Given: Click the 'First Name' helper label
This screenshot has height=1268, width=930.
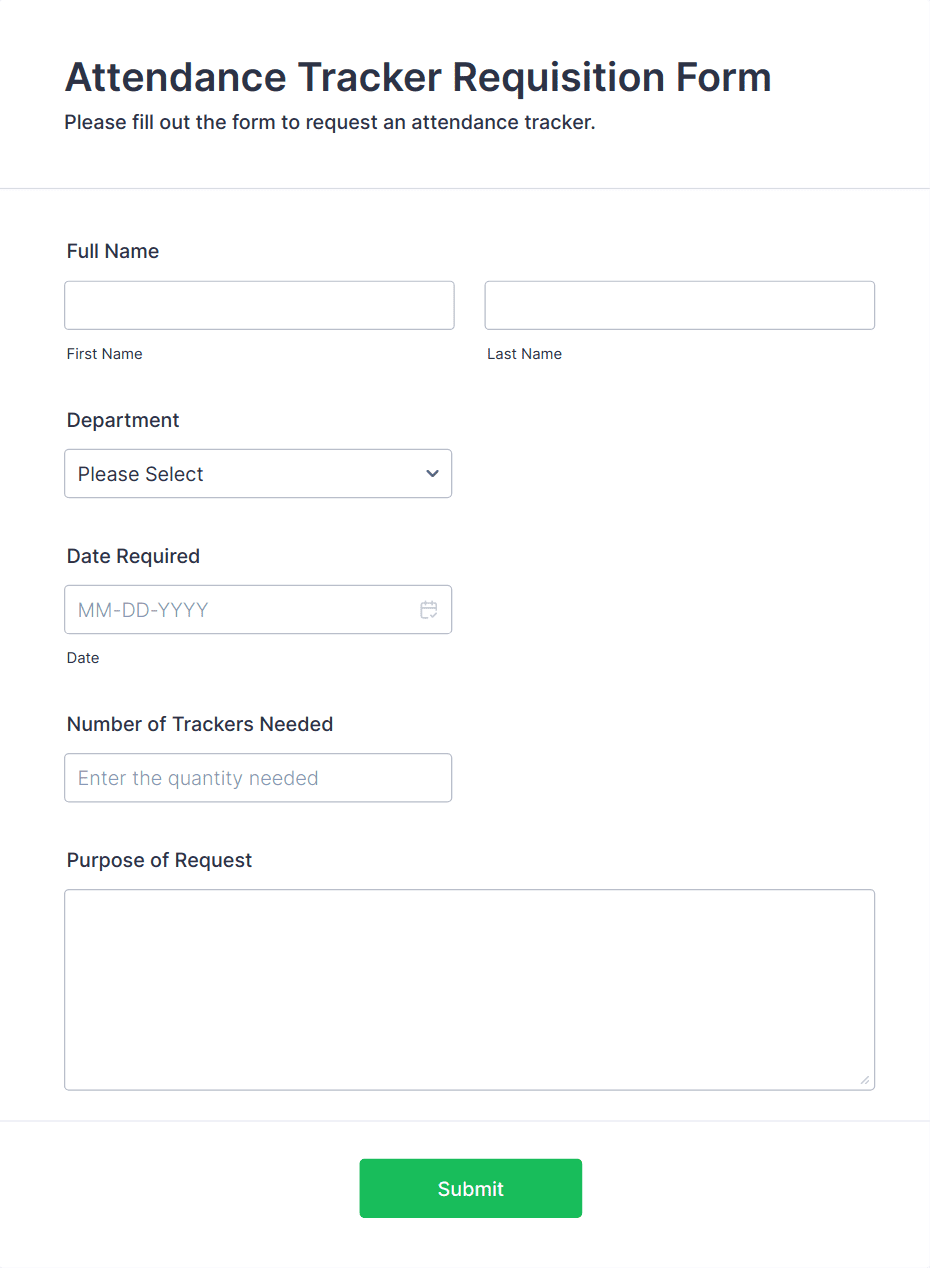Looking at the screenshot, I should pos(104,353).
